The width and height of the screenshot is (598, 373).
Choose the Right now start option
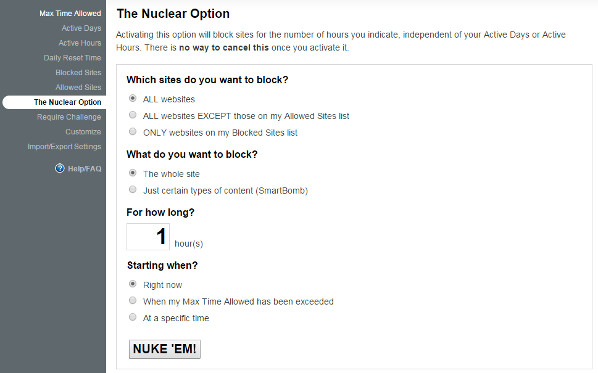(132, 284)
